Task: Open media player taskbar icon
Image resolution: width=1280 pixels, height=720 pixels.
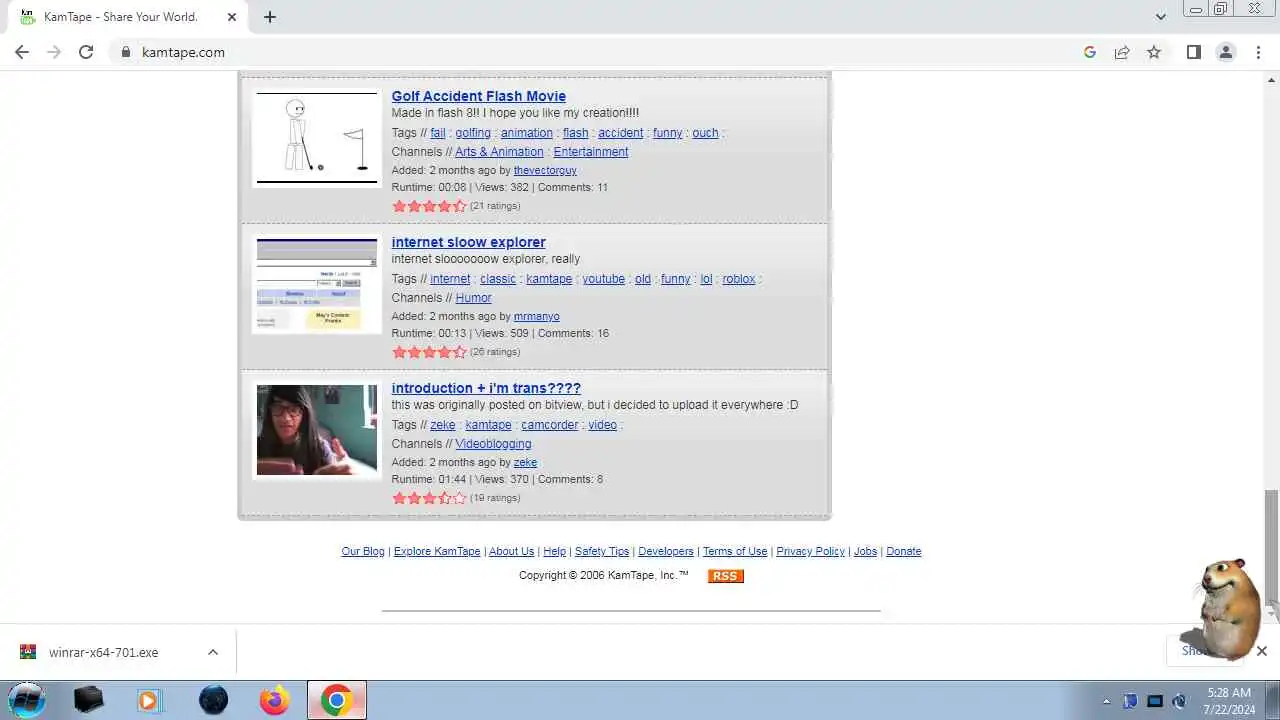Action: [149, 700]
